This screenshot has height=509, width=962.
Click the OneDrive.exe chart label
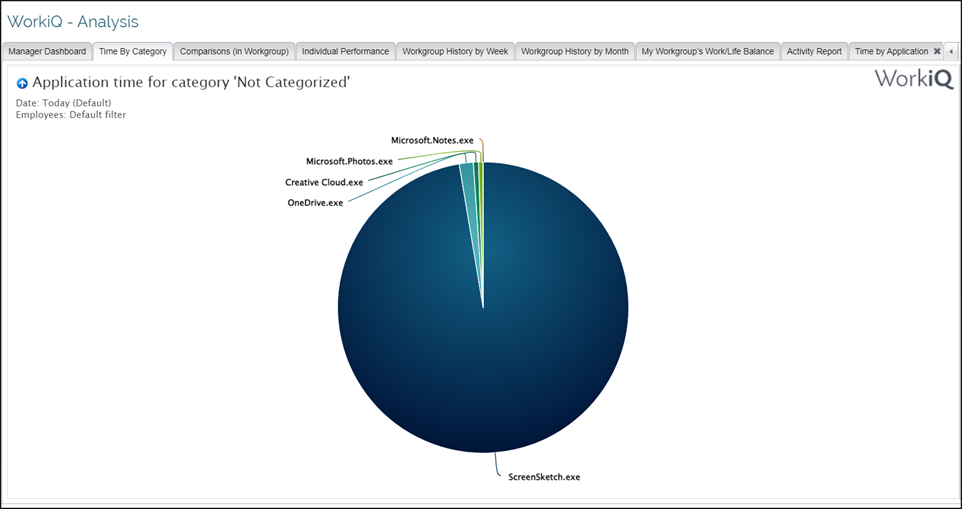pos(315,203)
